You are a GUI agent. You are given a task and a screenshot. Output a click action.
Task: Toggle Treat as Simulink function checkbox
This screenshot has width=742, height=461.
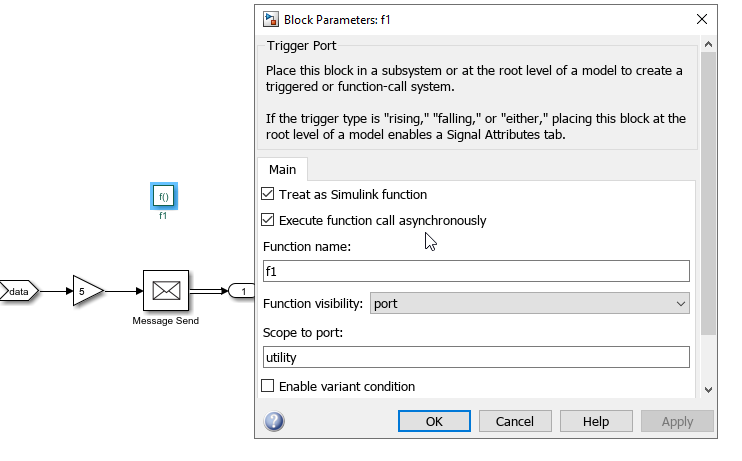pyautogui.click(x=268, y=194)
